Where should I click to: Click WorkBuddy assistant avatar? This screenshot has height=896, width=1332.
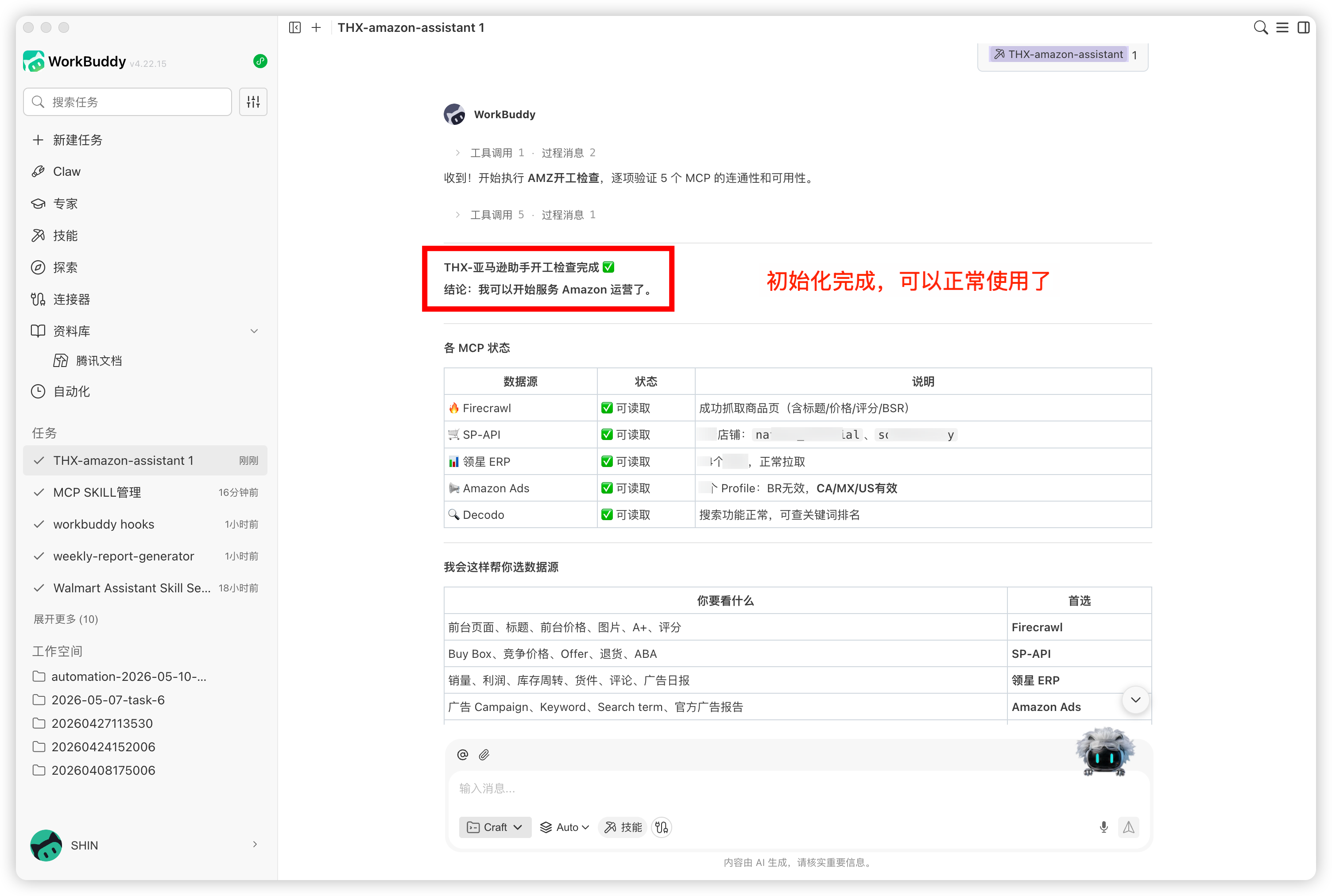(x=455, y=114)
